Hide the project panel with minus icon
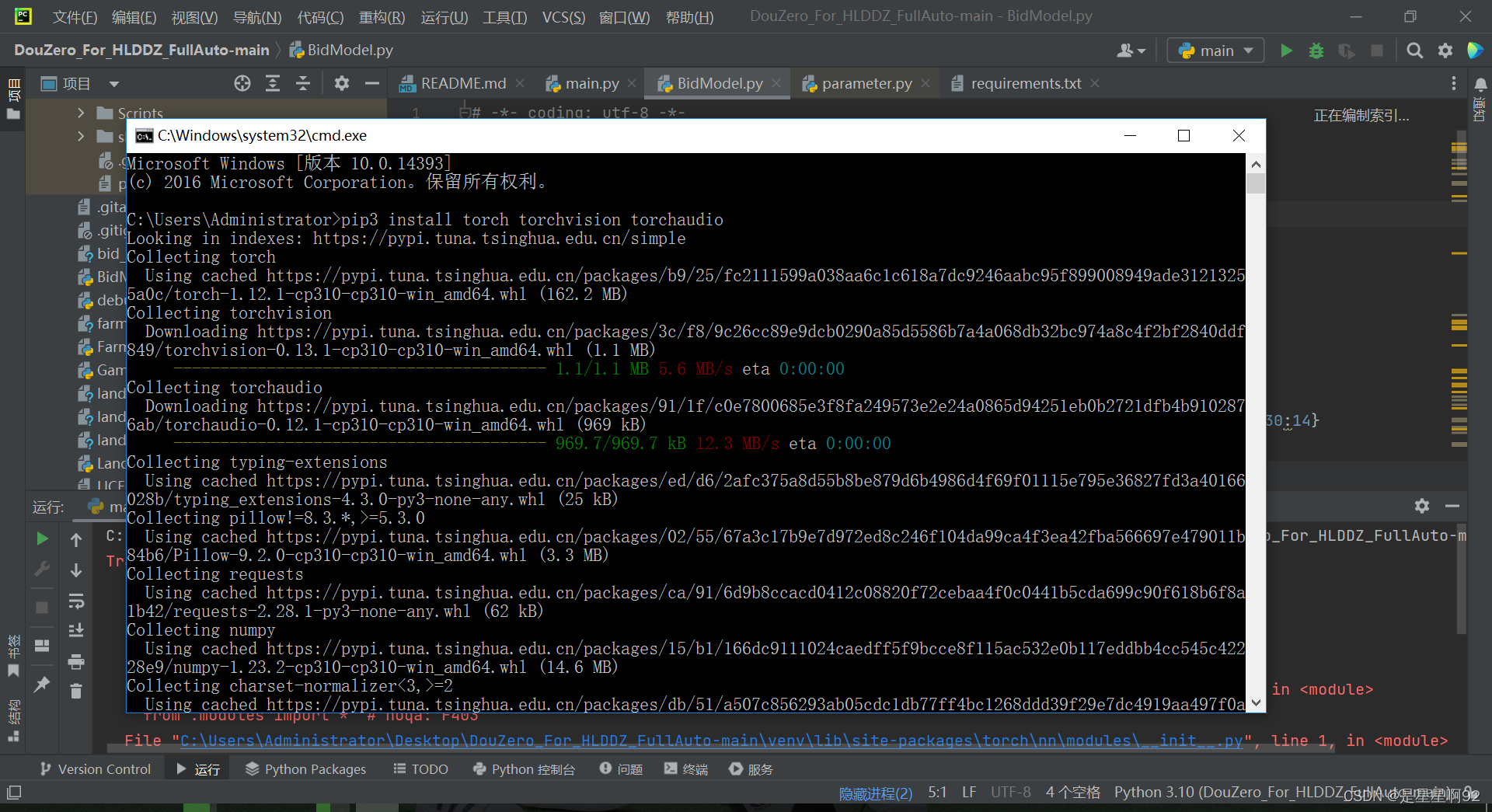 [x=372, y=84]
